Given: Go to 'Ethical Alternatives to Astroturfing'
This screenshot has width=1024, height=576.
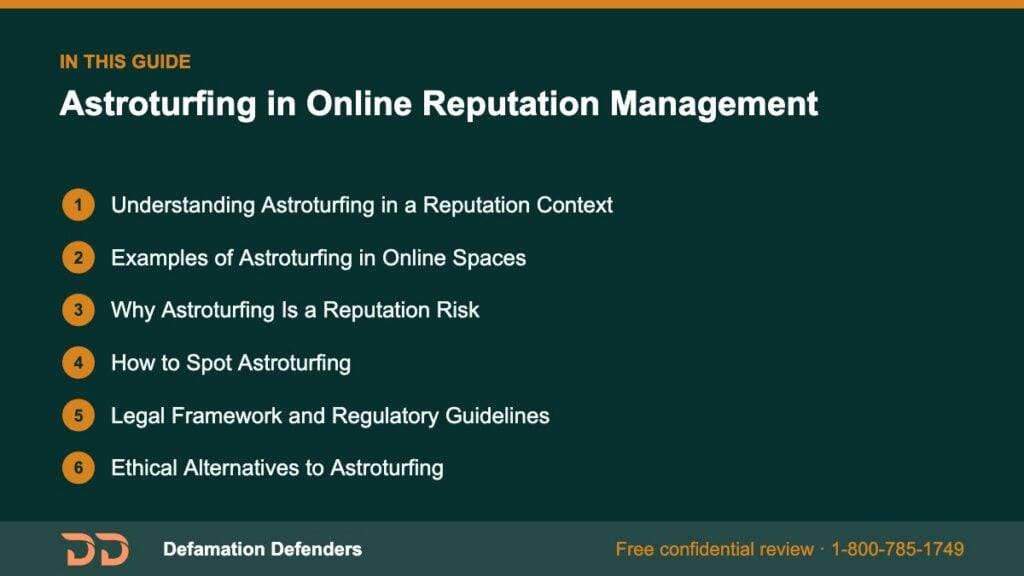Looking at the screenshot, I should 277,468.
